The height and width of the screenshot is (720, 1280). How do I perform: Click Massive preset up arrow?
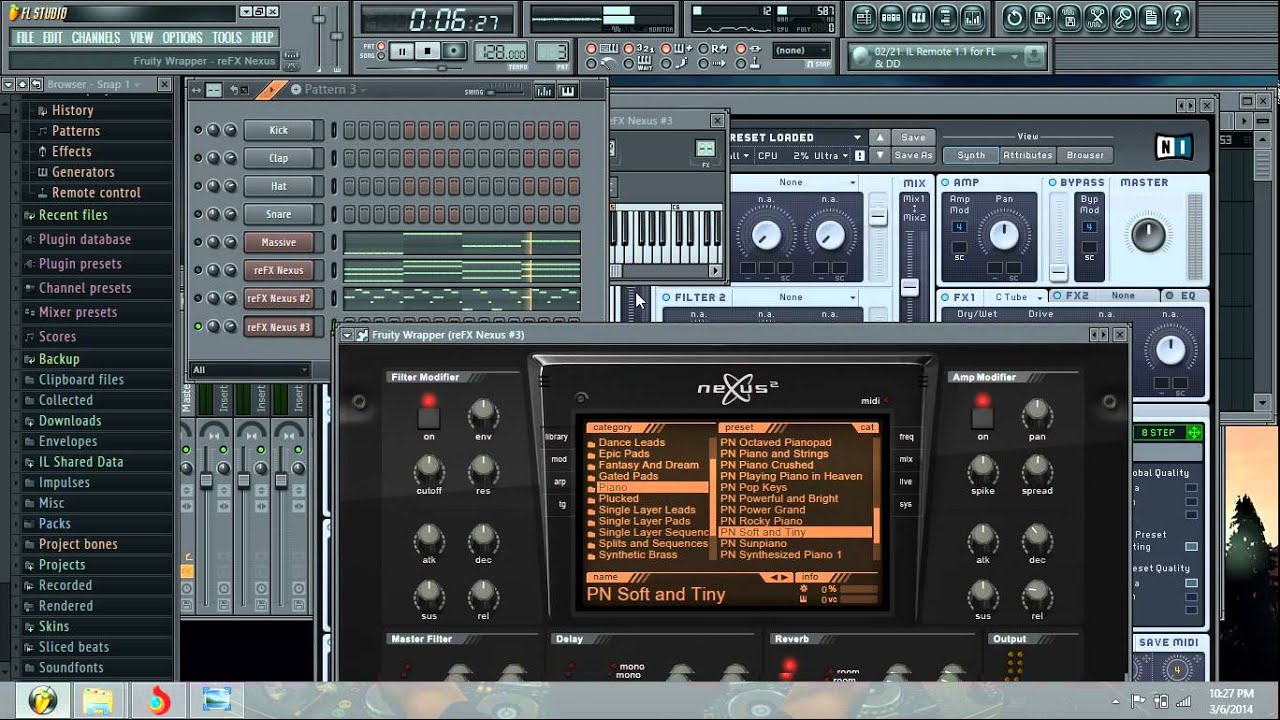pos(880,138)
